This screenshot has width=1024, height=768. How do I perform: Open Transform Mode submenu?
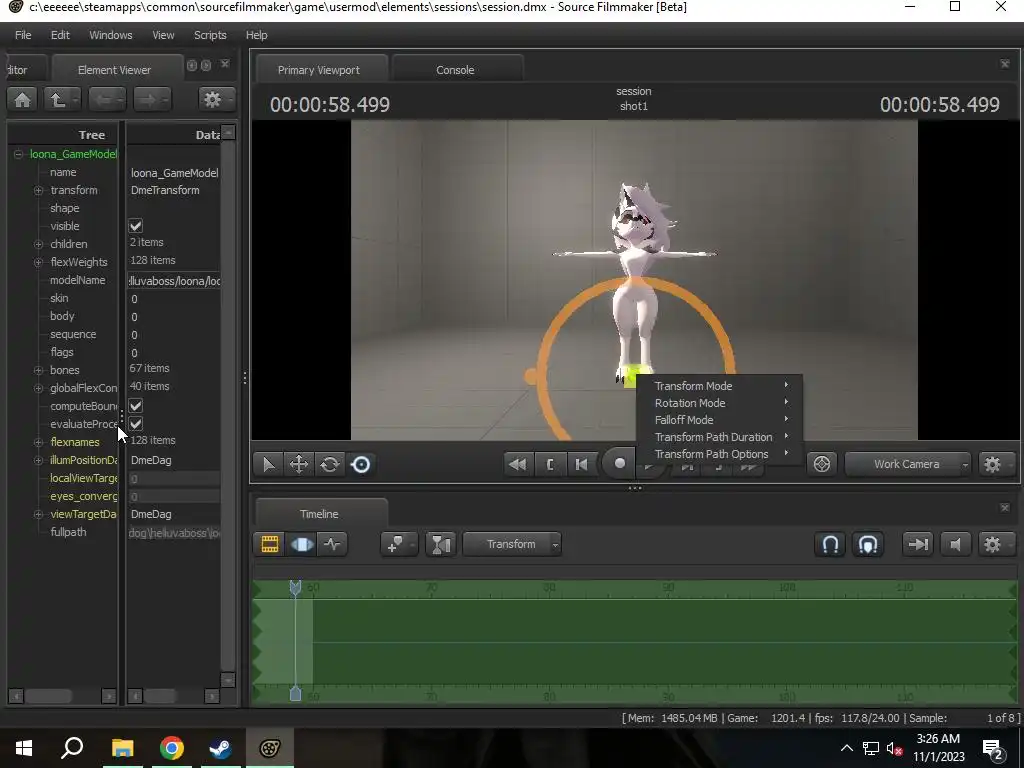point(719,386)
